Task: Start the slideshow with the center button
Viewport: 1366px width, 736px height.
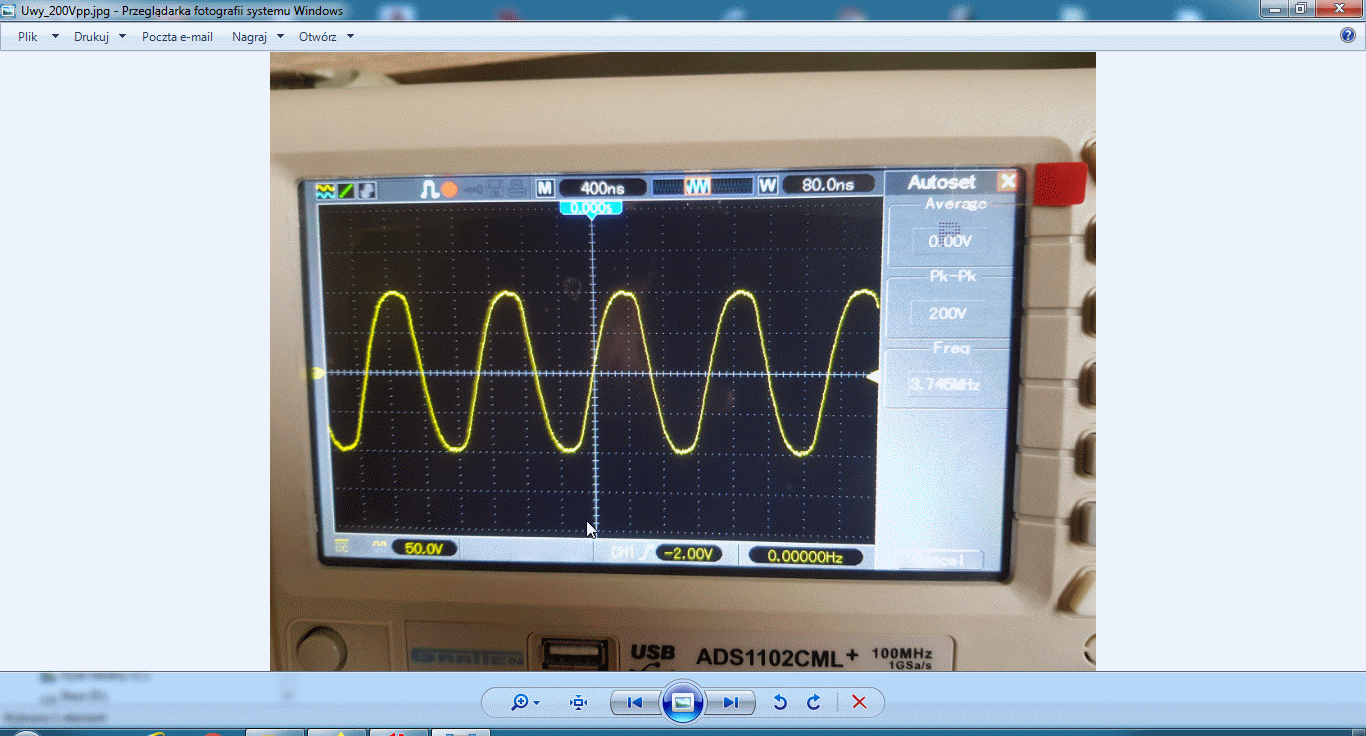Action: coord(683,702)
